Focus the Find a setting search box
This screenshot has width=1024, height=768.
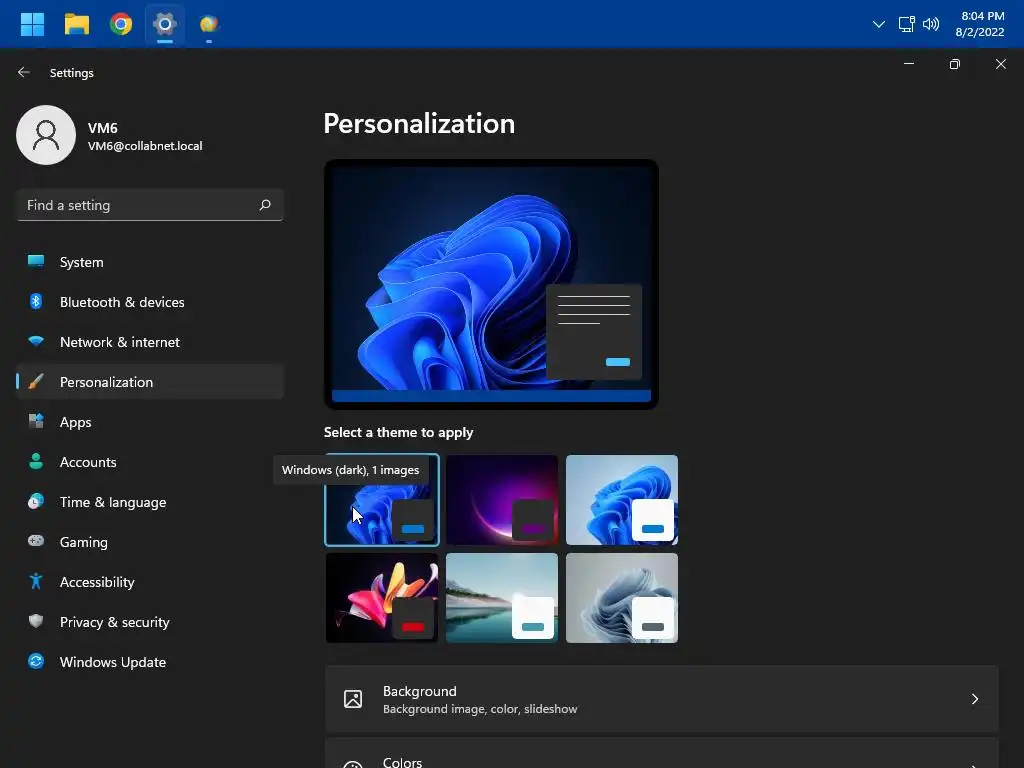150,205
